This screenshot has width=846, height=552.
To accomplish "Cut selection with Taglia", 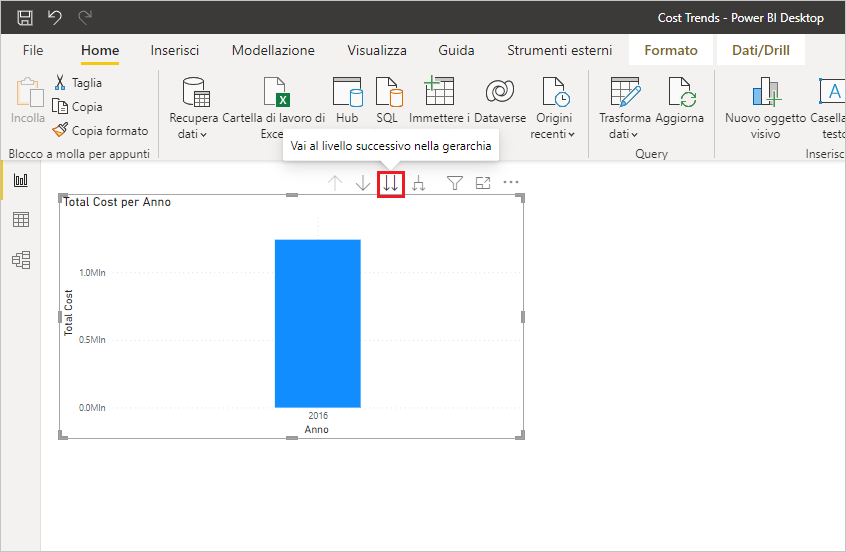I will tap(78, 83).
